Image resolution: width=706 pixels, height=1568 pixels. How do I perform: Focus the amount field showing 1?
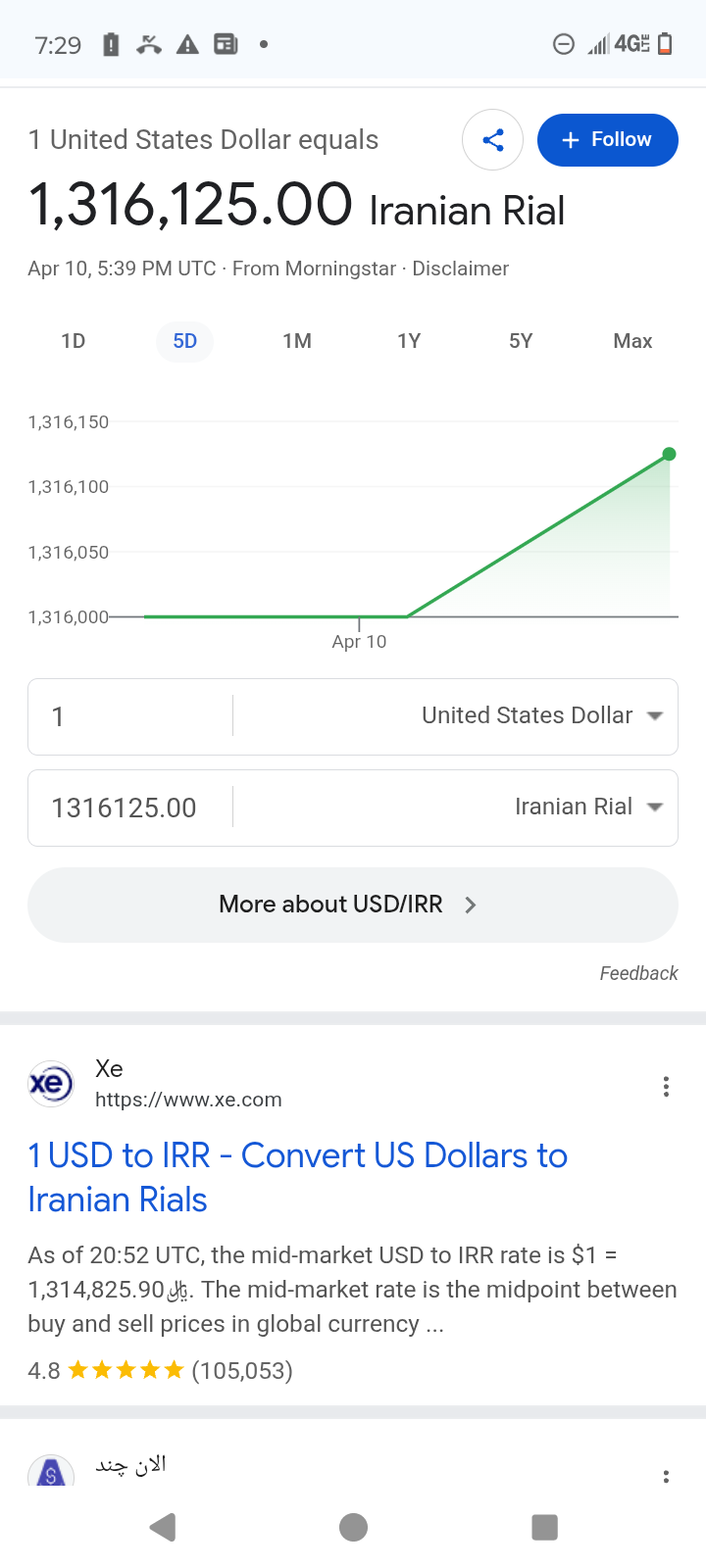pos(130,716)
